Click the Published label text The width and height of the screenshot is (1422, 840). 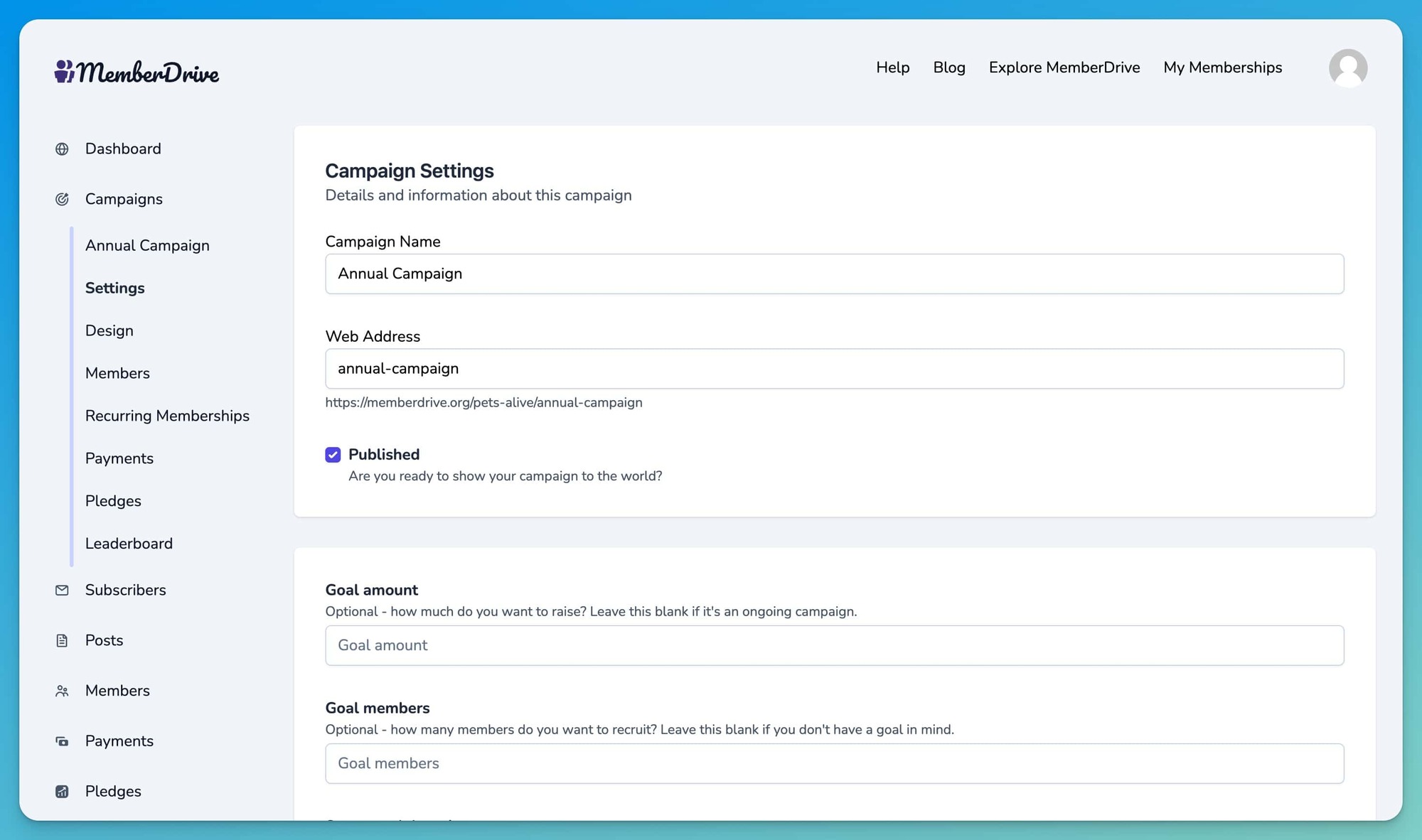tap(384, 454)
